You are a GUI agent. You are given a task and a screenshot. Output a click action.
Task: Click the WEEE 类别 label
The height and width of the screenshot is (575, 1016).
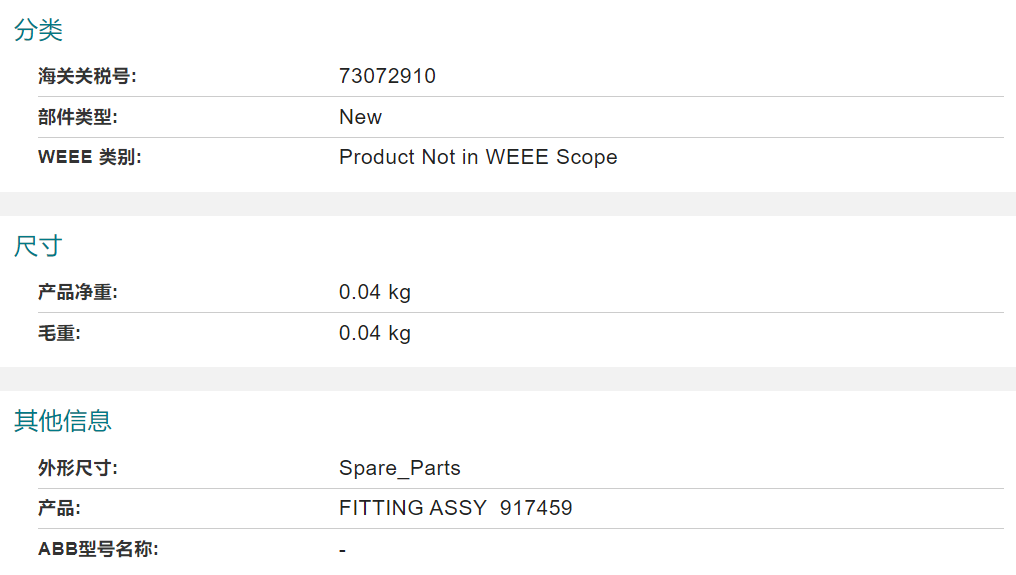89,158
